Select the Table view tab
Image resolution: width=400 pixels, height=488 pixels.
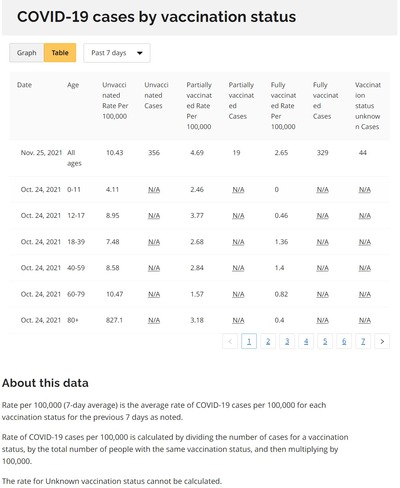(60, 53)
